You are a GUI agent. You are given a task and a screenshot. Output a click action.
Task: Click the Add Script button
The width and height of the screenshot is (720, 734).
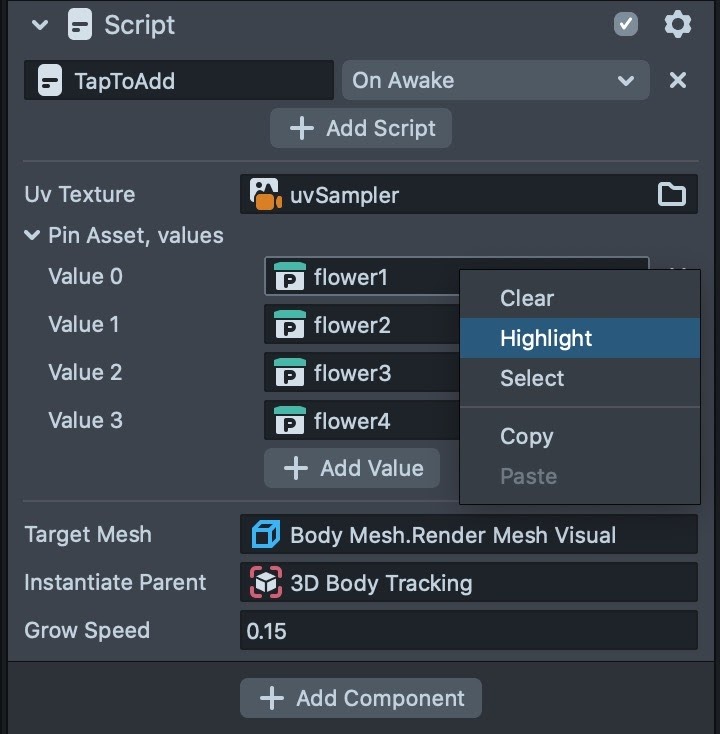click(x=361, y=128)
